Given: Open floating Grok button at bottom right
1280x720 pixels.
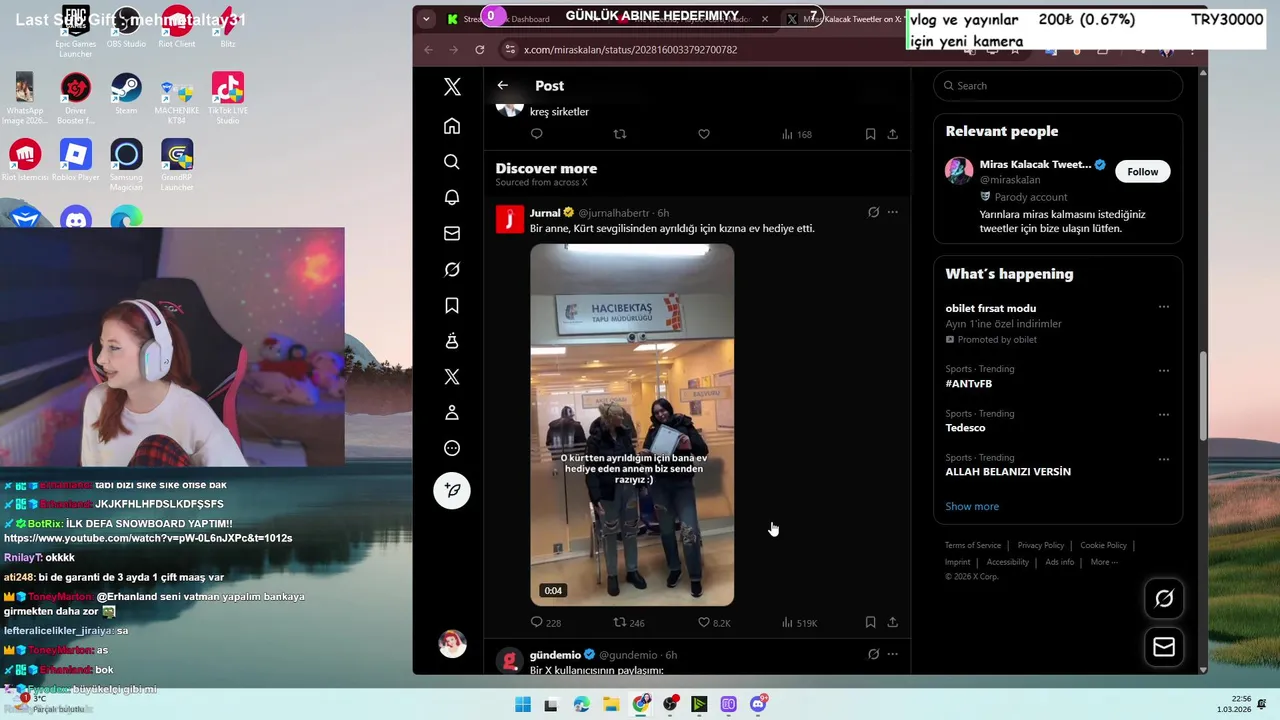Looking at the screenshot, I should 1164,598.
